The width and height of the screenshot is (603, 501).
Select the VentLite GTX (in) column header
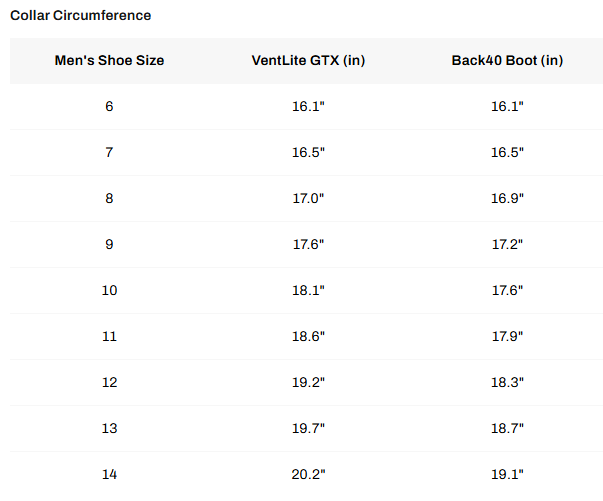coord(308,61)
